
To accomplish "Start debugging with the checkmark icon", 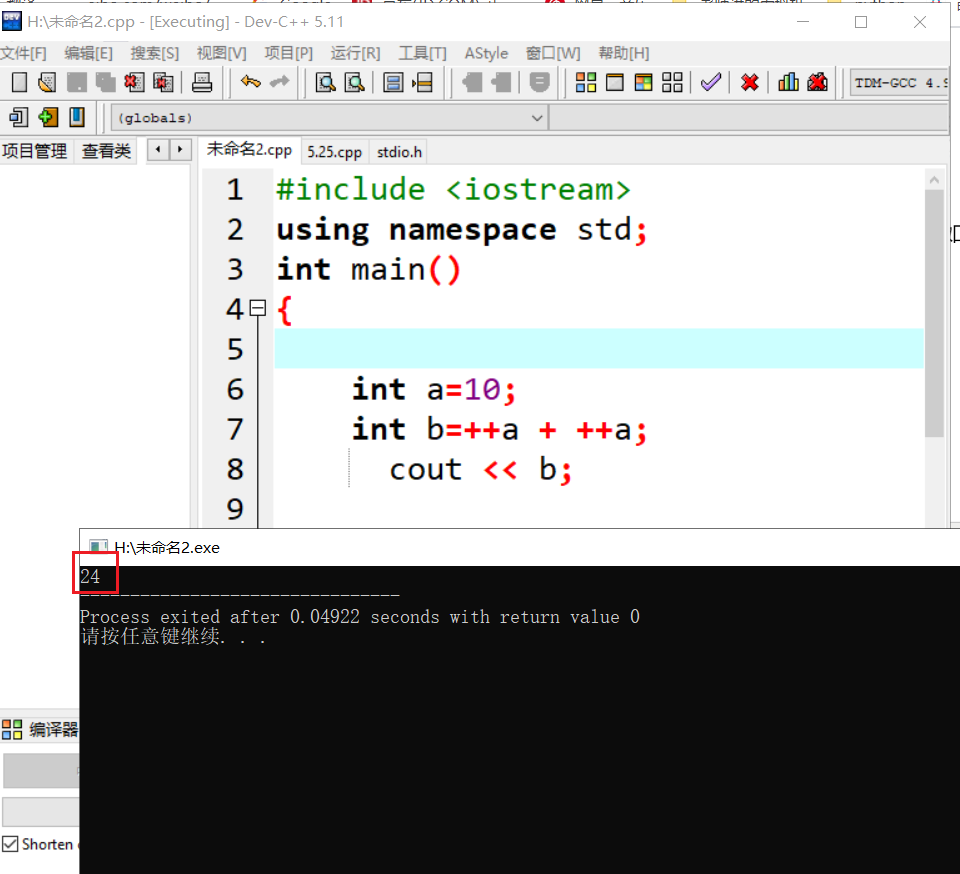I will [x=711, y=81].
